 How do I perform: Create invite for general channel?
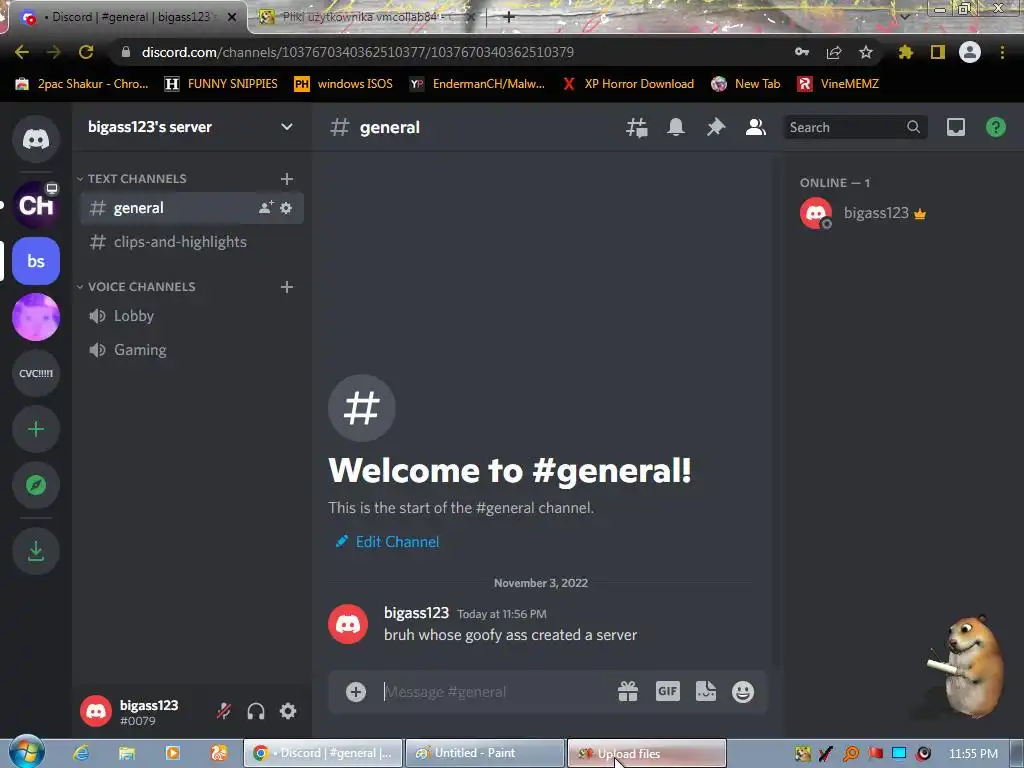pyautogui.click(x=266, y=208)
